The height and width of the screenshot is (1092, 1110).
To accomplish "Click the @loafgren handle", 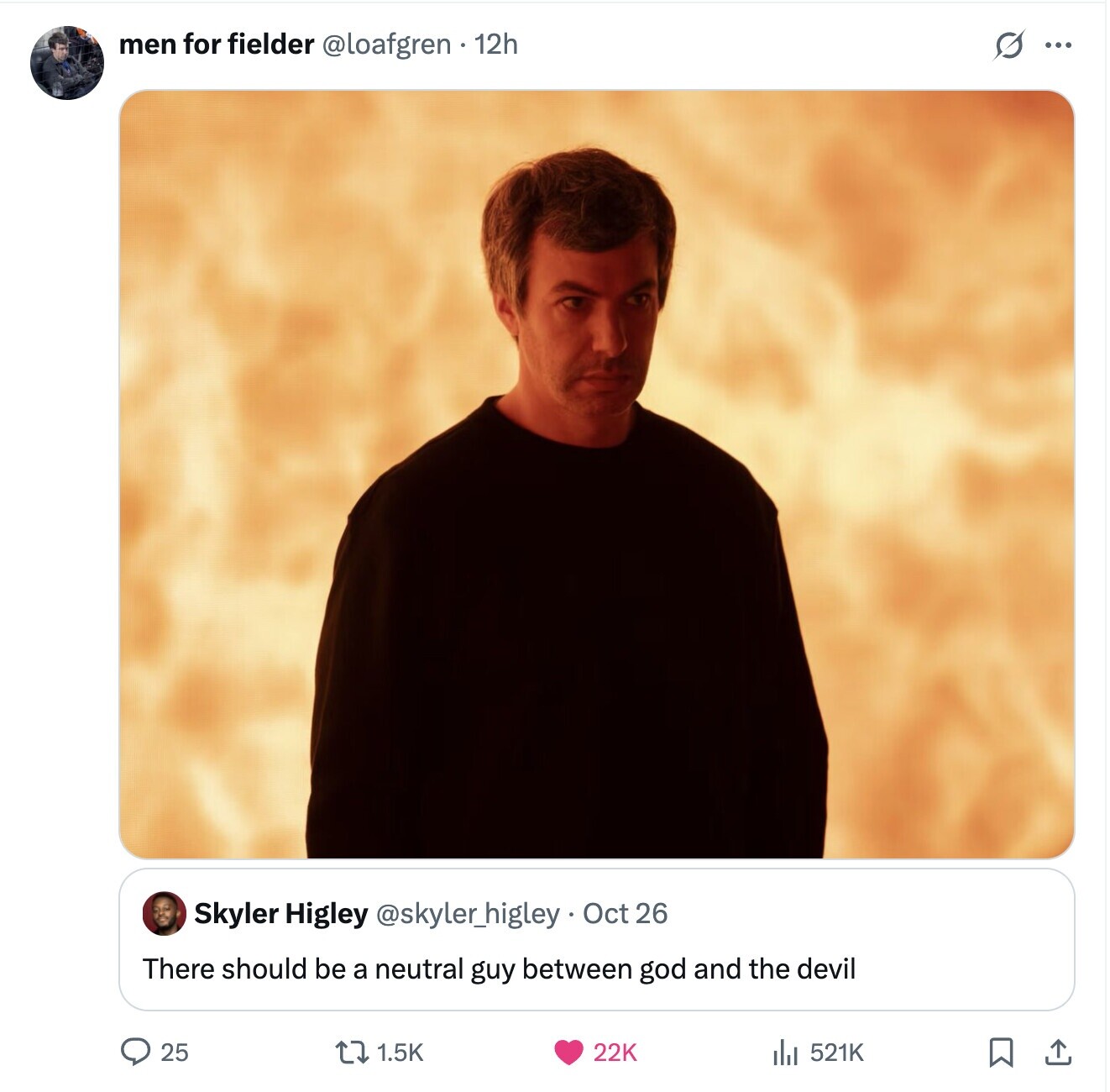I will [386, 44].
